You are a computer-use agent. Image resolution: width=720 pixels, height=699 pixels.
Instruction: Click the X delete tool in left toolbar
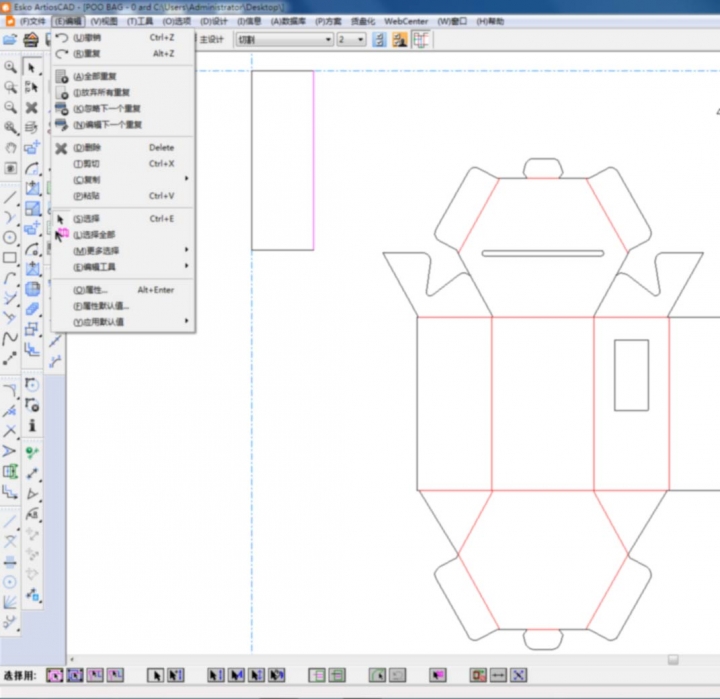(32, 108)
